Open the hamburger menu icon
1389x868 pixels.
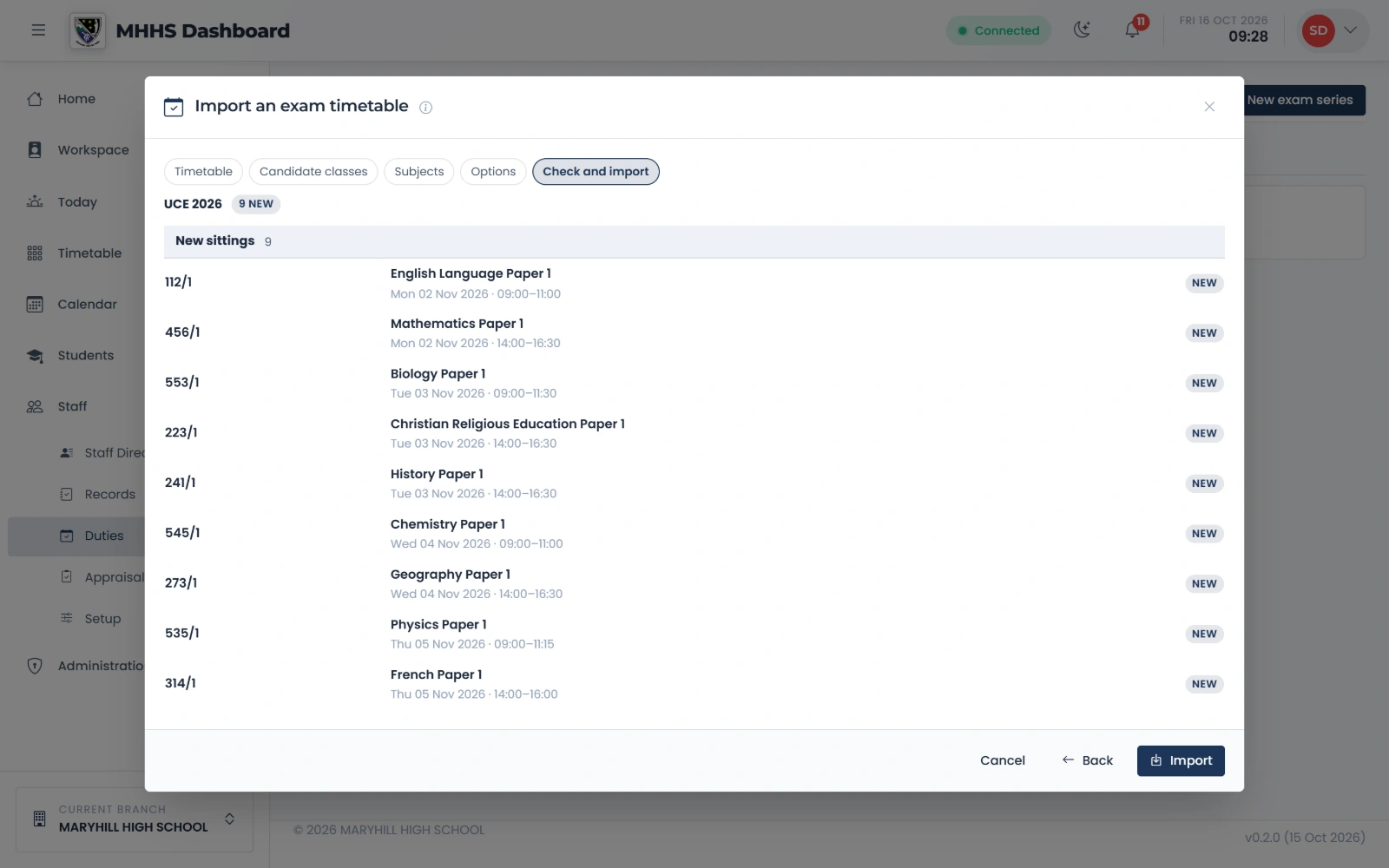point(38,30)
